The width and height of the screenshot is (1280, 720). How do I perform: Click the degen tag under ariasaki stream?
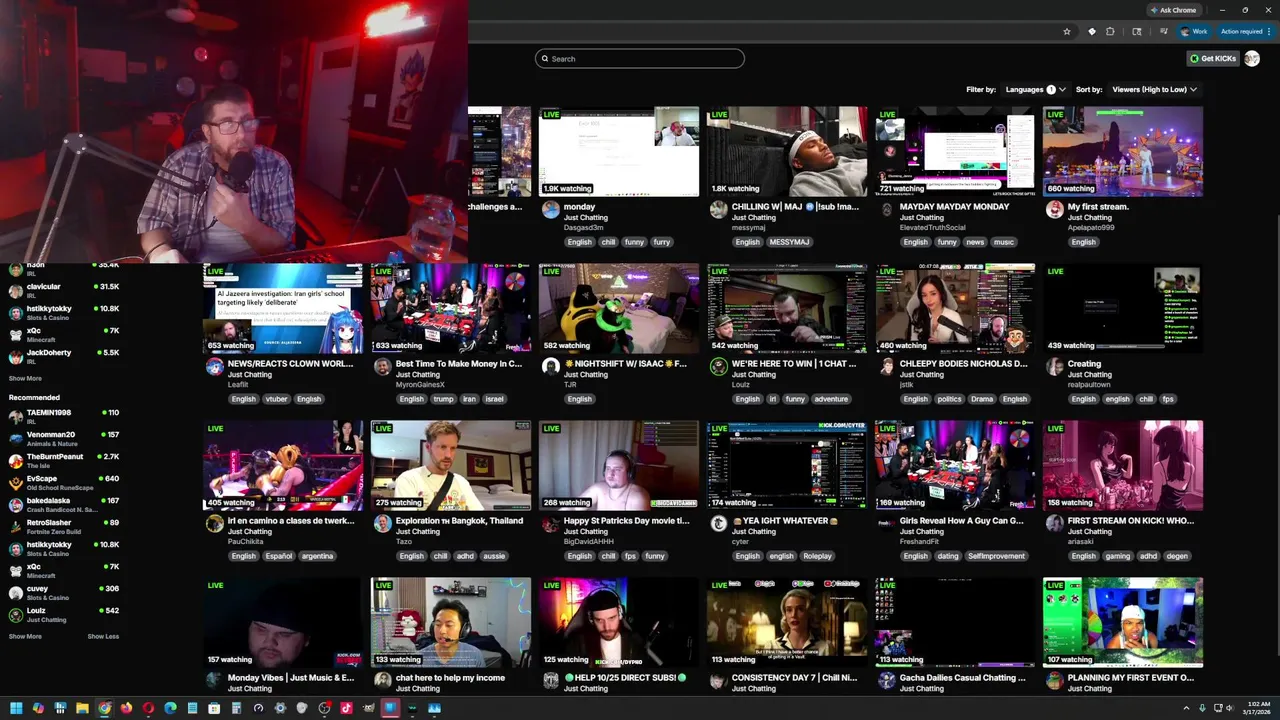point(1177,556)
